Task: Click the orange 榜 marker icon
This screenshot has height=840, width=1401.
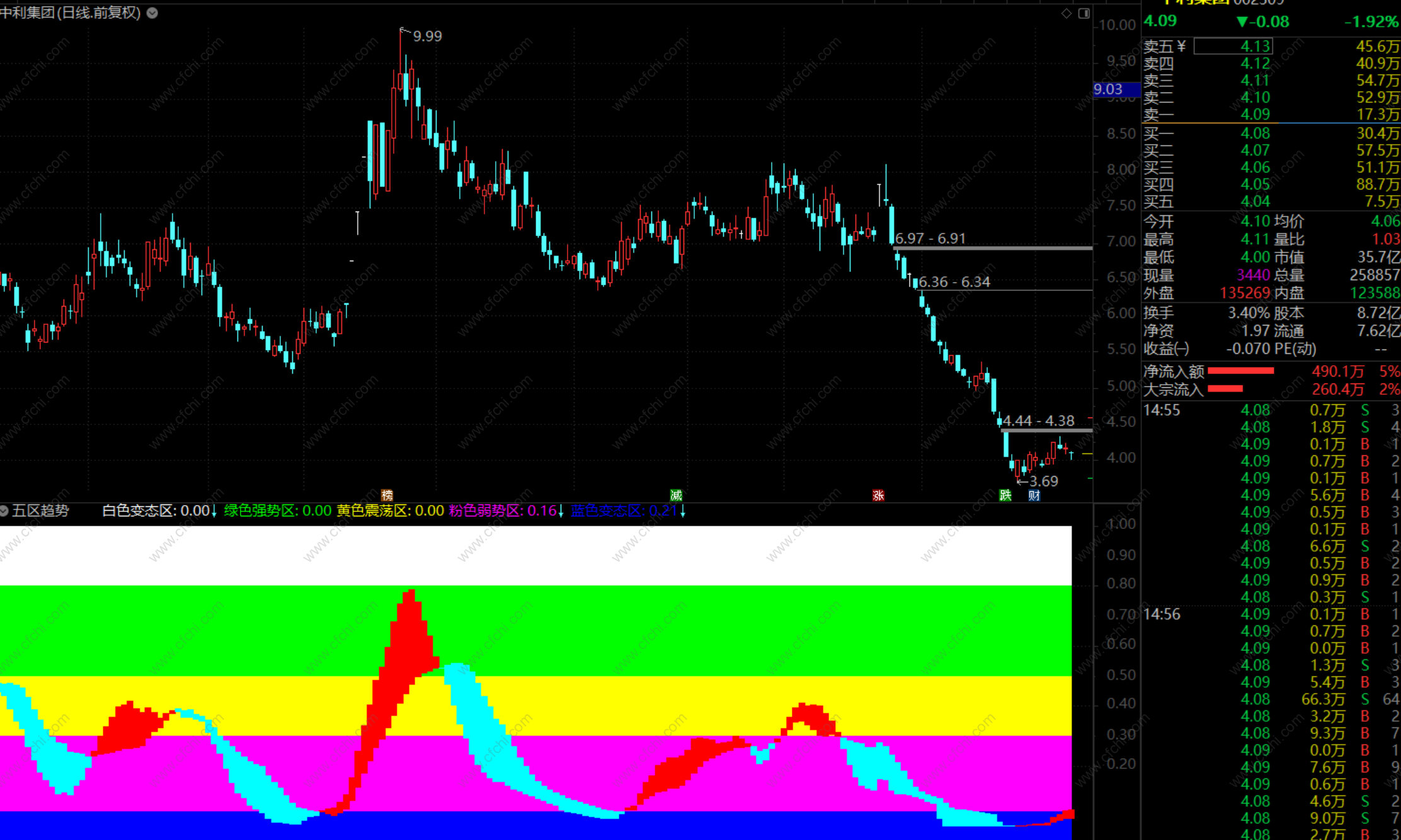Action: [387, 496]
